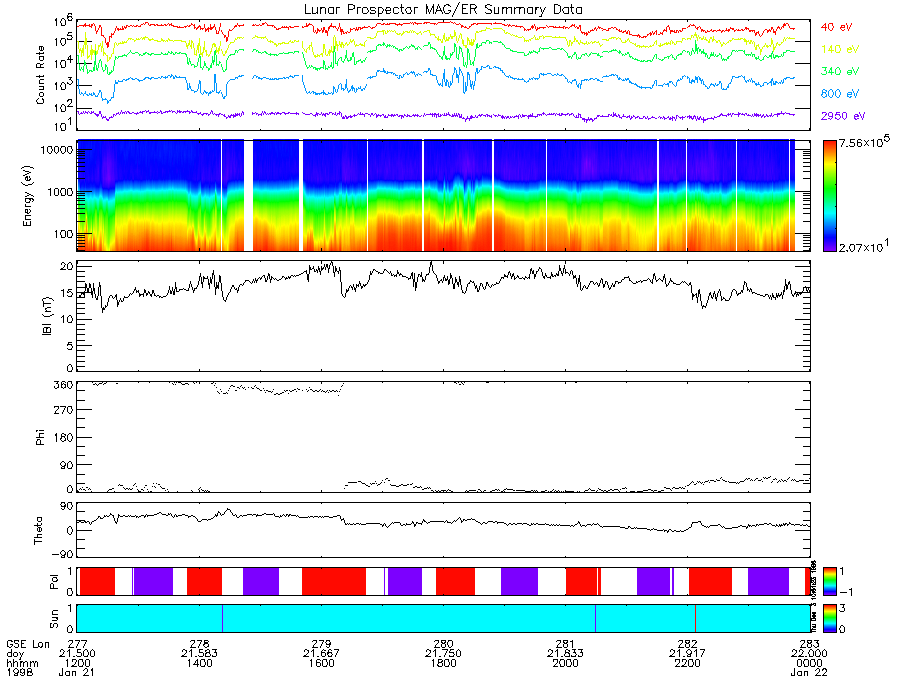Click the '1800' time tick label
The width and height of the screenshot is (900, 700).
coord(443,663)
